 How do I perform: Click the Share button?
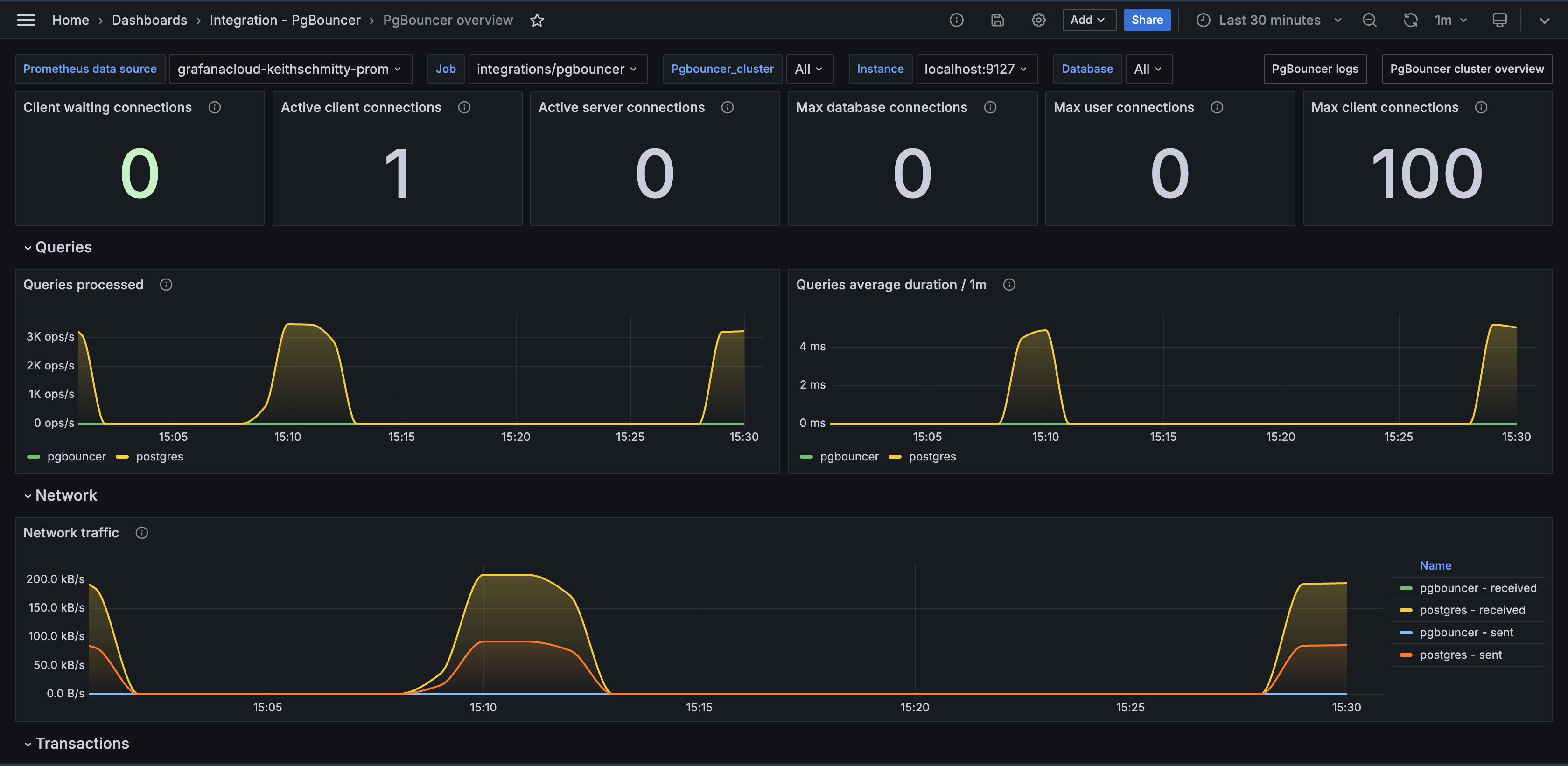pos(1147,20)
